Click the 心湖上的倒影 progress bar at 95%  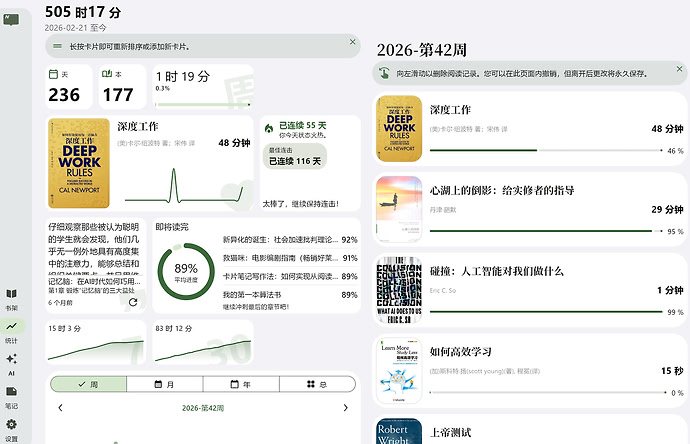(546, 231)
